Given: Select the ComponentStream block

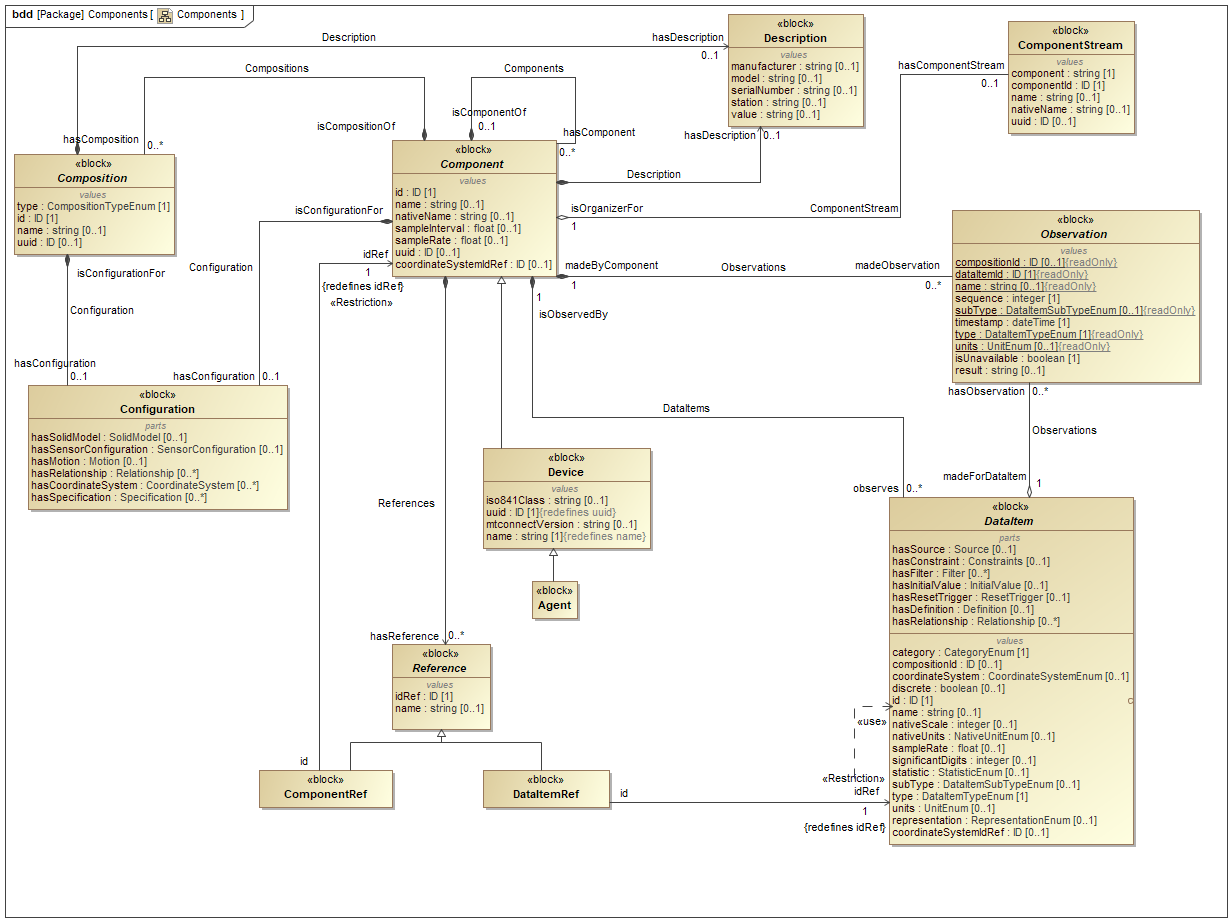Looking at the screenshot, I should 1072,44.
